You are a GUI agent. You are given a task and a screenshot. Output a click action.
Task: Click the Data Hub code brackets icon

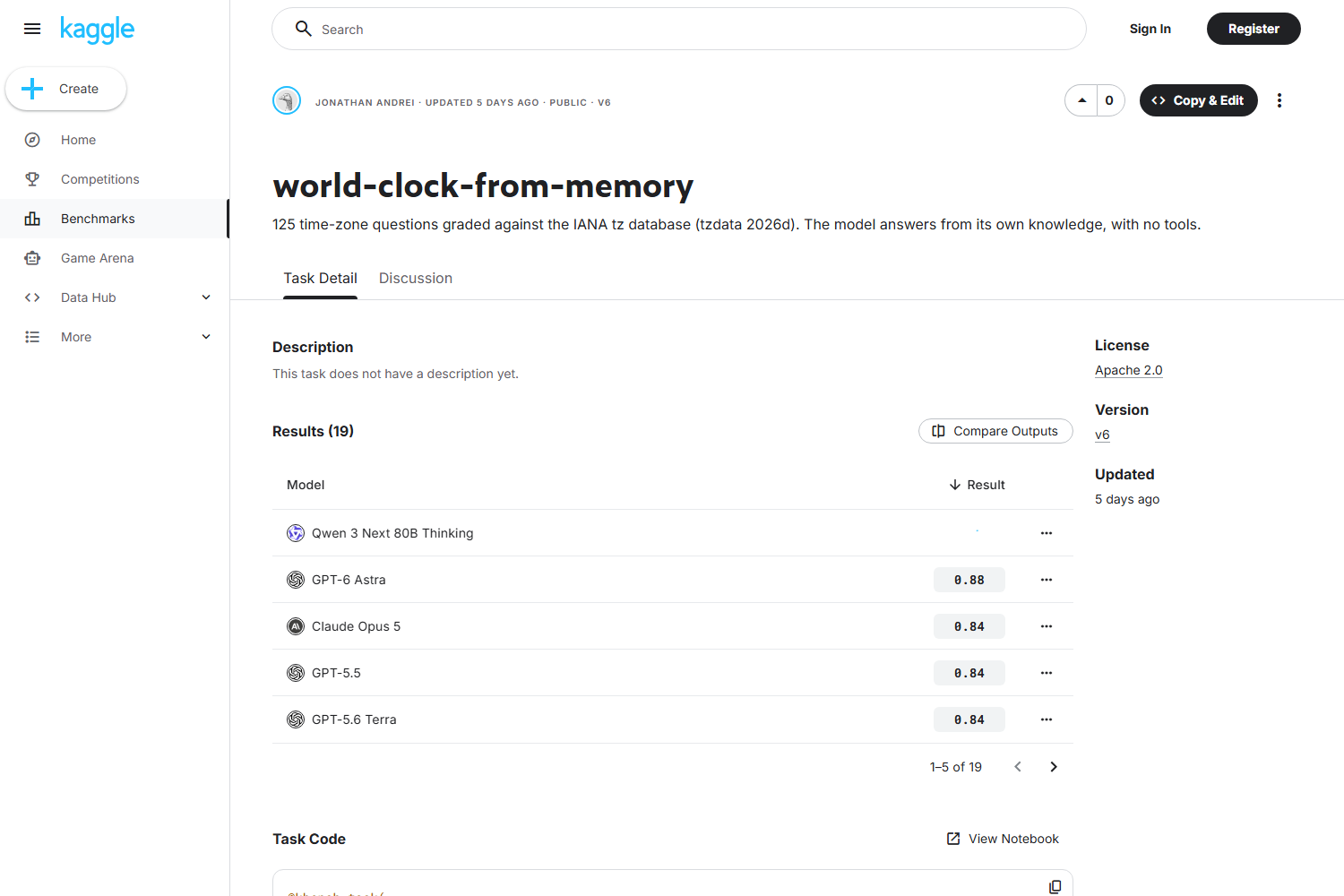tap(32, 297)
